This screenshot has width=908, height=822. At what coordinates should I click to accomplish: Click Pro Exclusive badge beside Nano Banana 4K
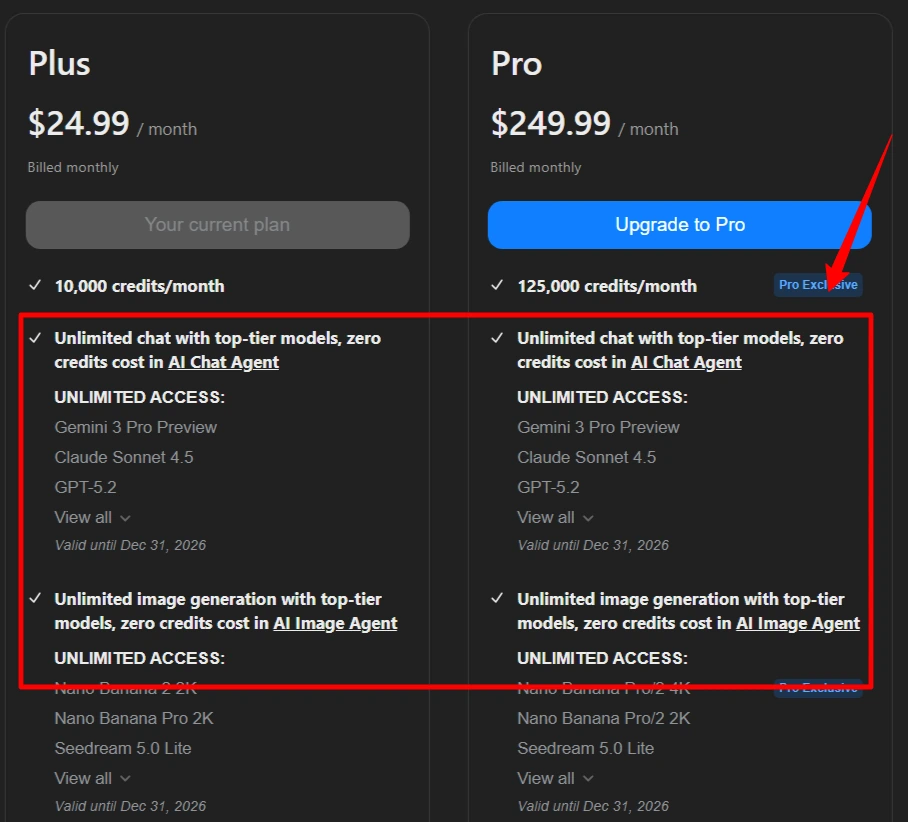(x=818, y=688)
